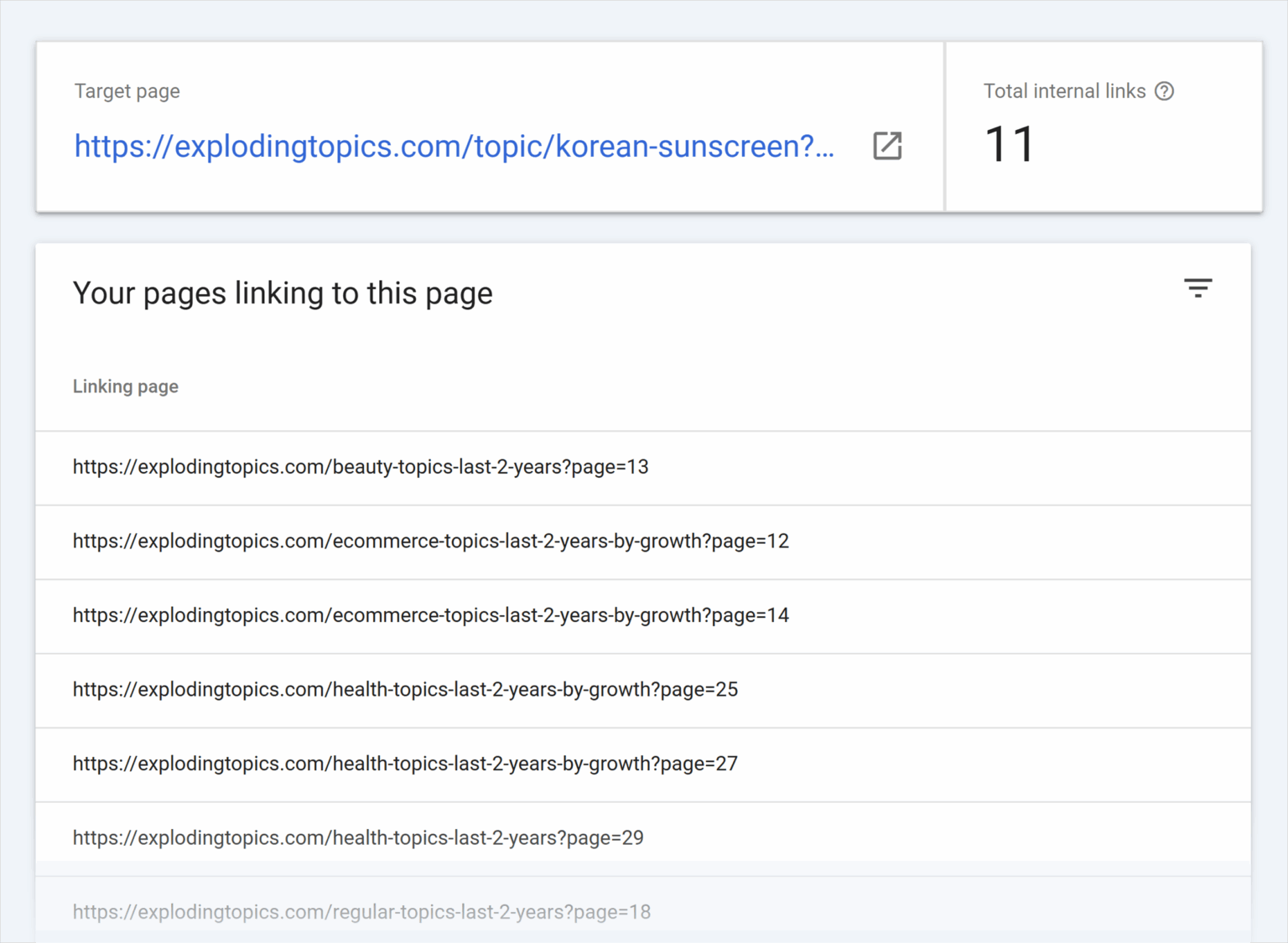Sort by the Linking page column header
This screenshot has width=1288, height=943.
pyautogui.click(x=126, y=386)
